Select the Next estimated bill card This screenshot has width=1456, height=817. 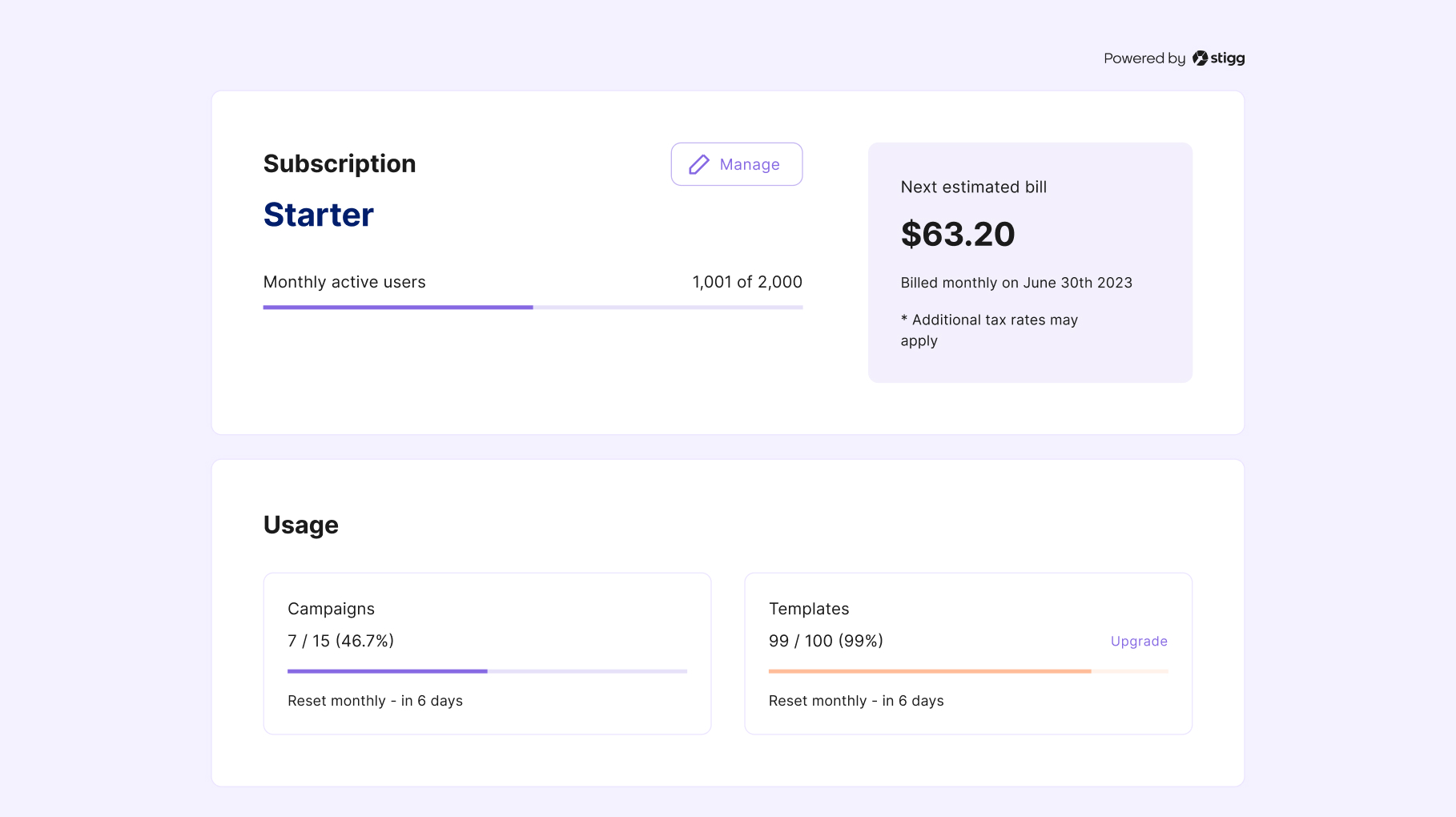click(x=1030, y=262)
